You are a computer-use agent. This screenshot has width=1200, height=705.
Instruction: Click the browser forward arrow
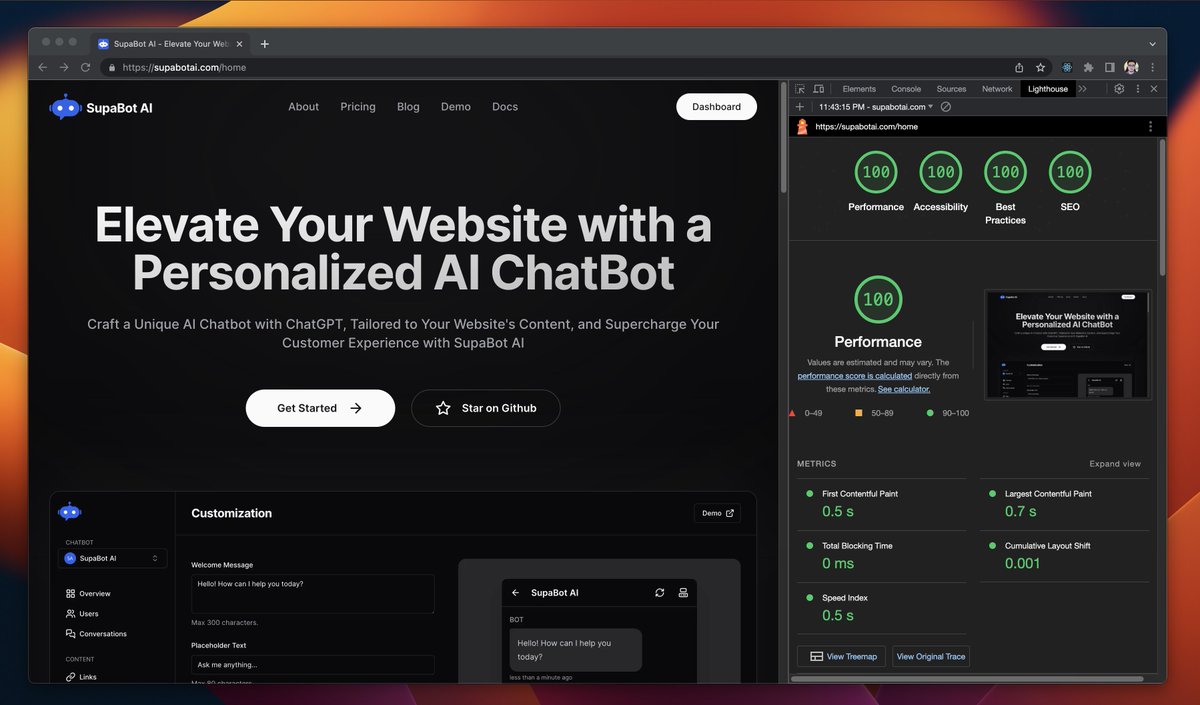click(64, 67)
